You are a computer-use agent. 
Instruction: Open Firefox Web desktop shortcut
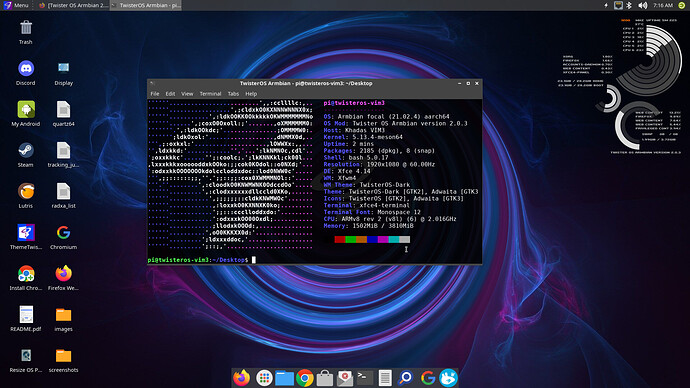click(x=63, y=274)
